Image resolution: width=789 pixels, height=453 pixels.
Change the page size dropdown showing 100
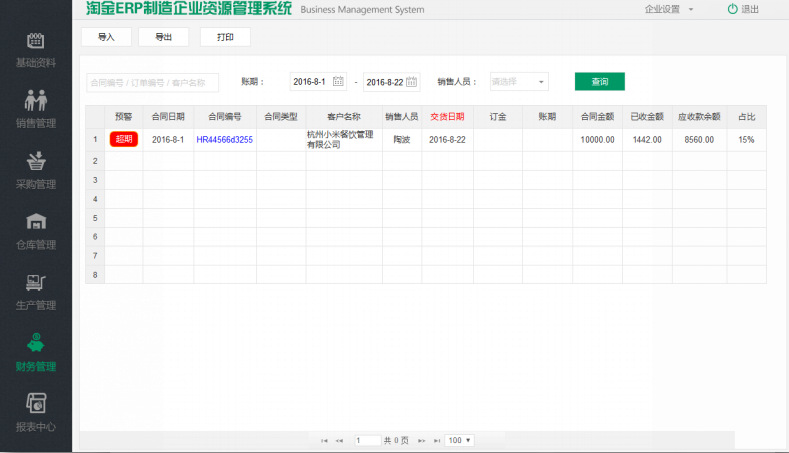[460, 440]
